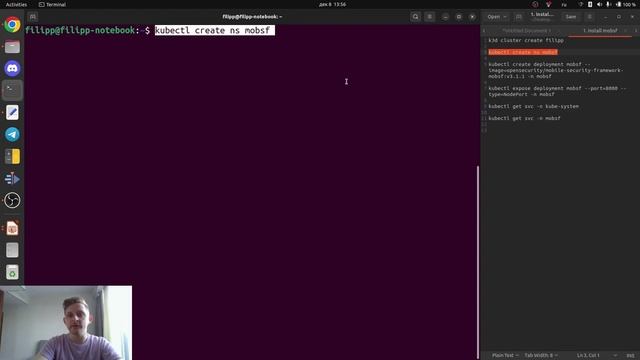Expand the Open recent files dropdown arrow
640x360 pixels.
pos(505,17)
